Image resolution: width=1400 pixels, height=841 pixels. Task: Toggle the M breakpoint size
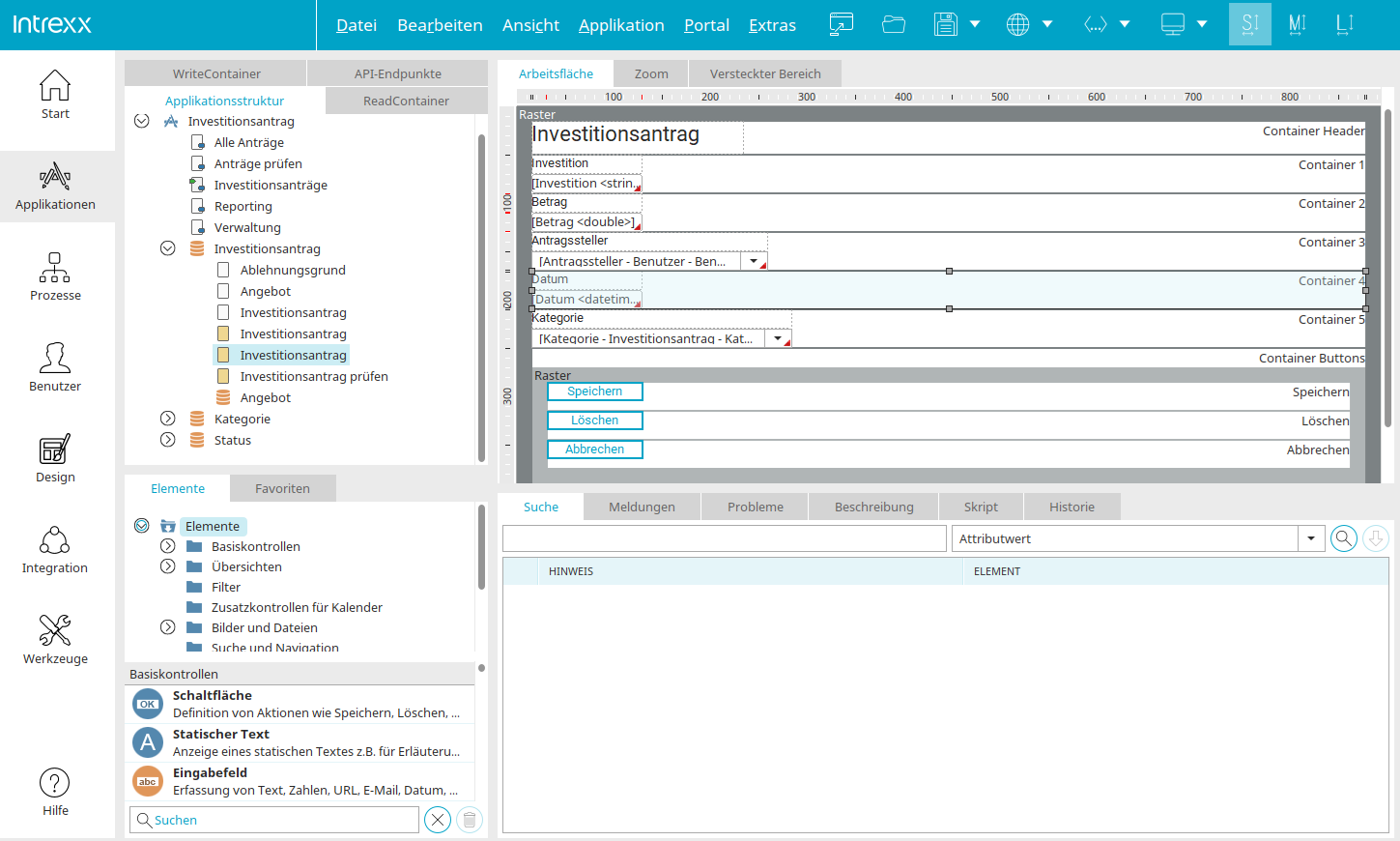(x=1297, y=24)
